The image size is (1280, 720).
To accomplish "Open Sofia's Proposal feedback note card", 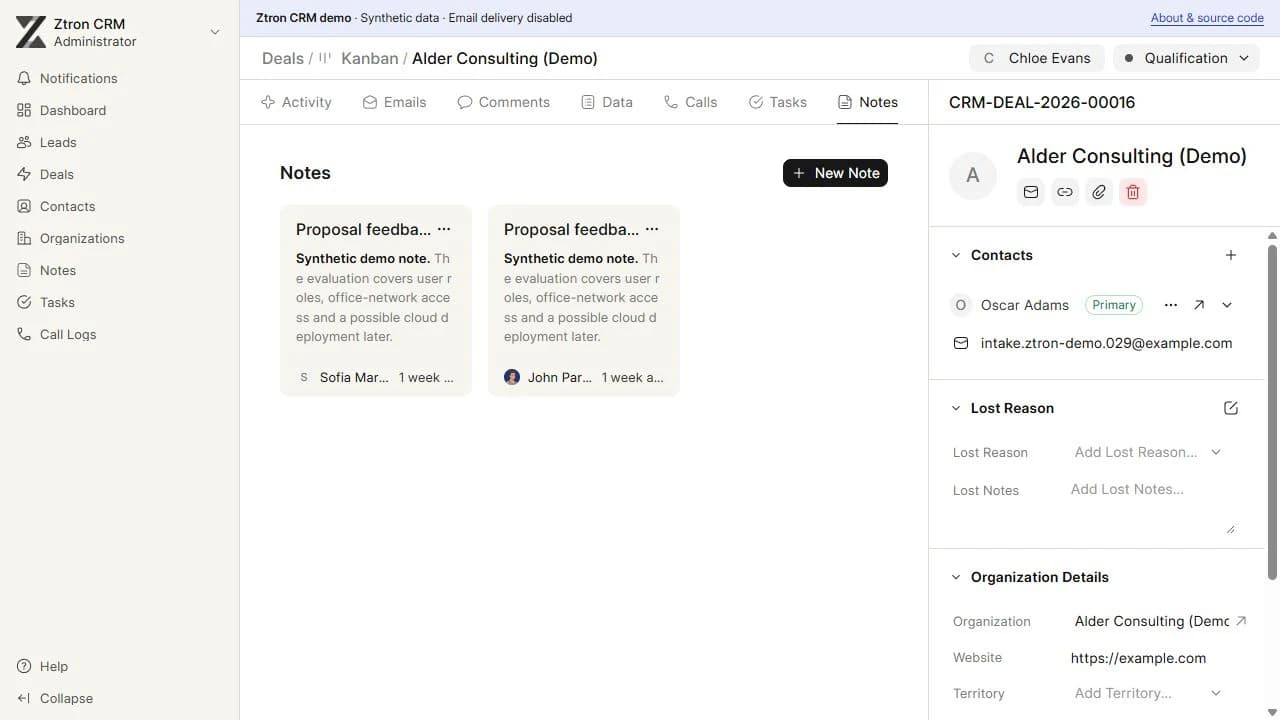I will click(x=376, y=301).
